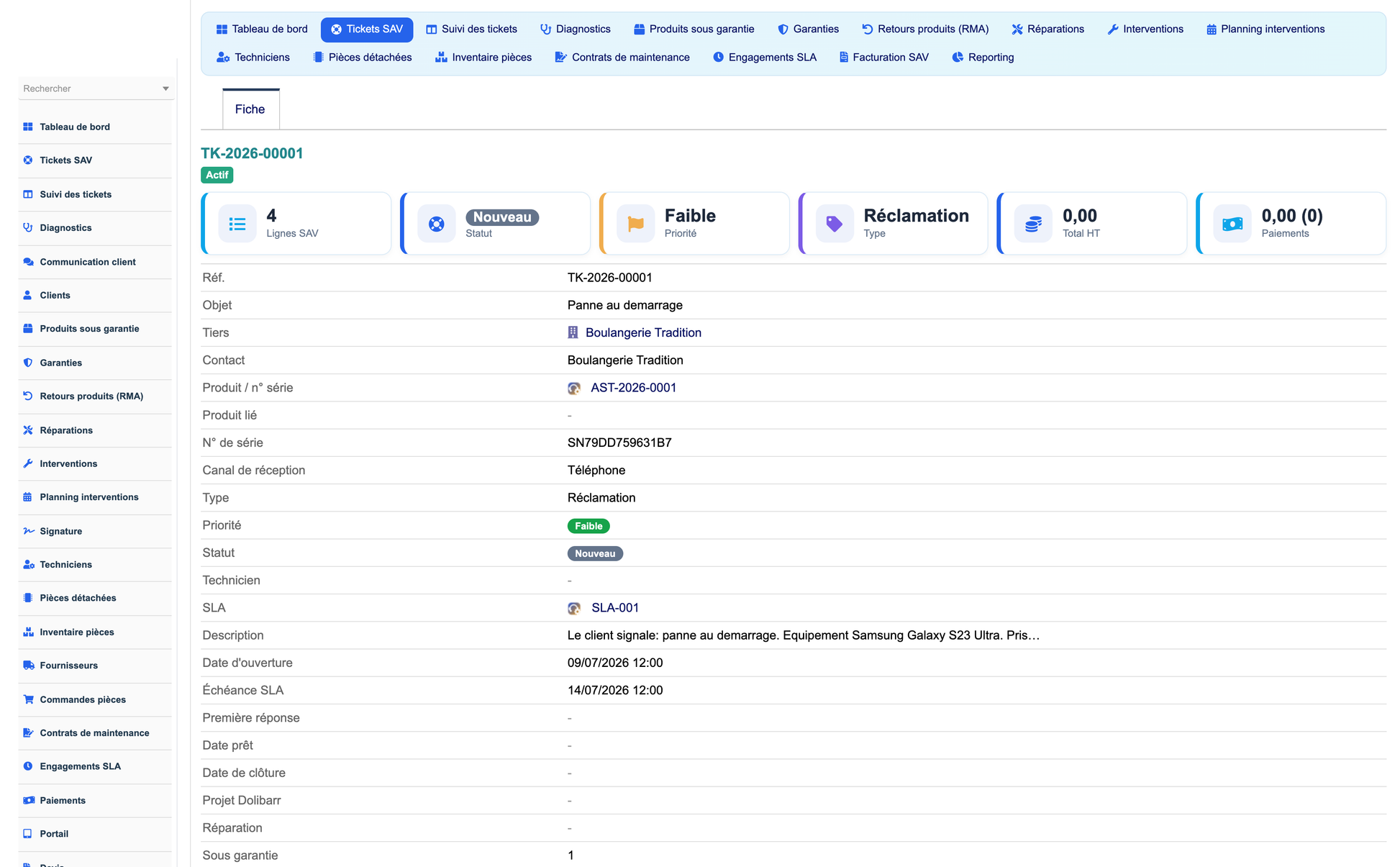This screenshot has width=1400, height=867.
Task: Open Retours produits (RMA) top menu item
Action: pyautogui.click(x=925, y=29)
